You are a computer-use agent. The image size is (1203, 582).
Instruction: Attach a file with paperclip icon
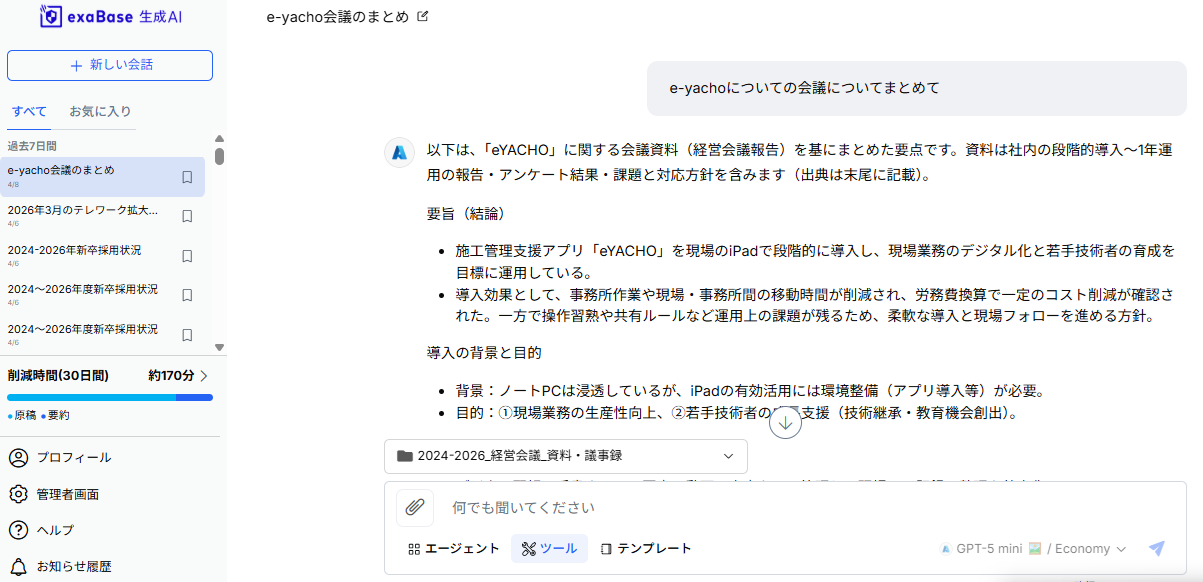click(415, 507)
